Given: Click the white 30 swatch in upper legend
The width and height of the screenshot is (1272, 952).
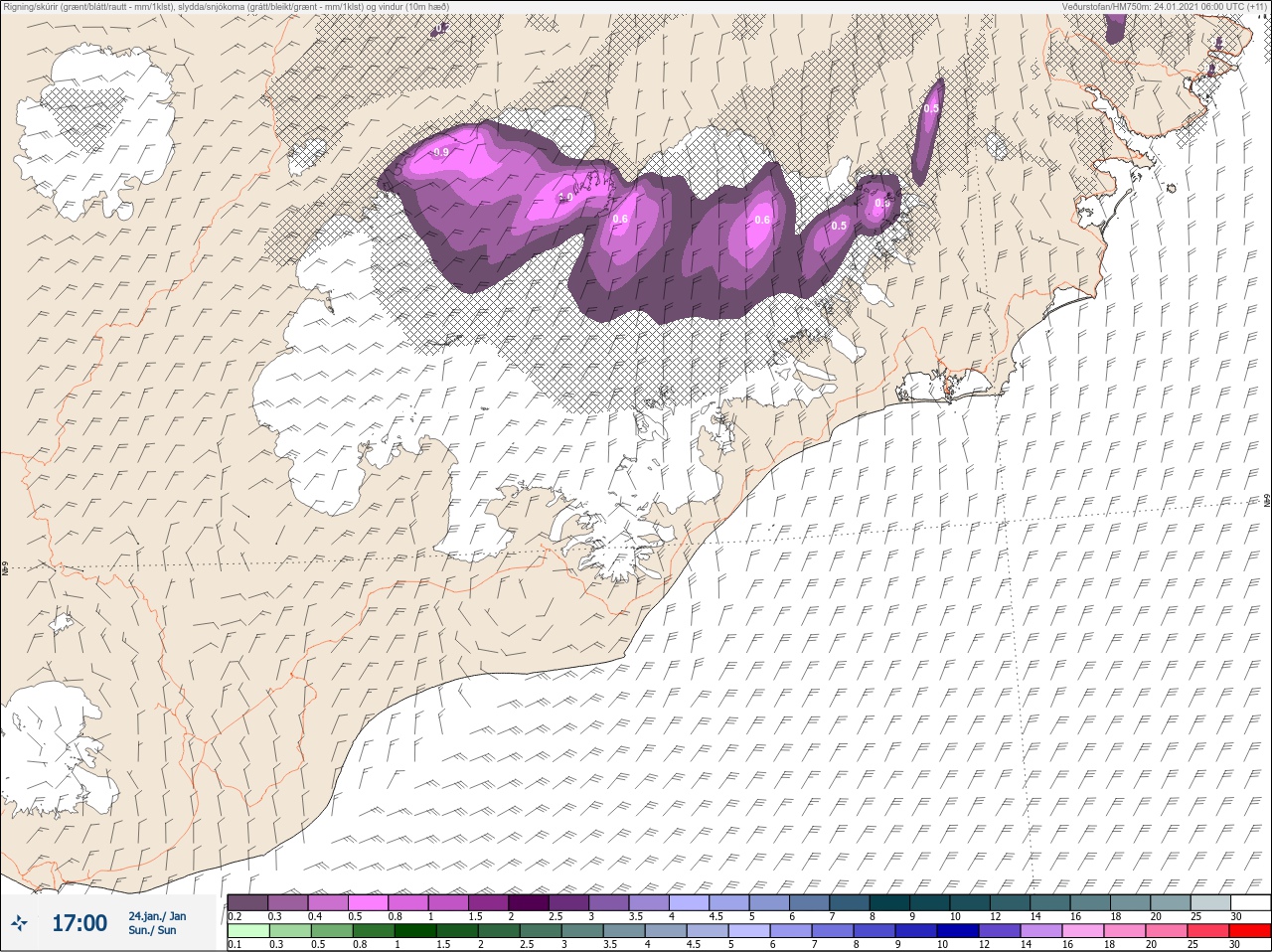Looking at the screenshot, I should [x=1250, y=903].
